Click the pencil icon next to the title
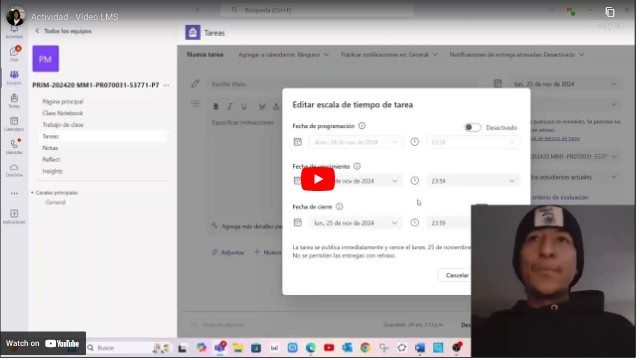Screen dimensions: 640x360 pyautogui.click(x=195, y=84)
